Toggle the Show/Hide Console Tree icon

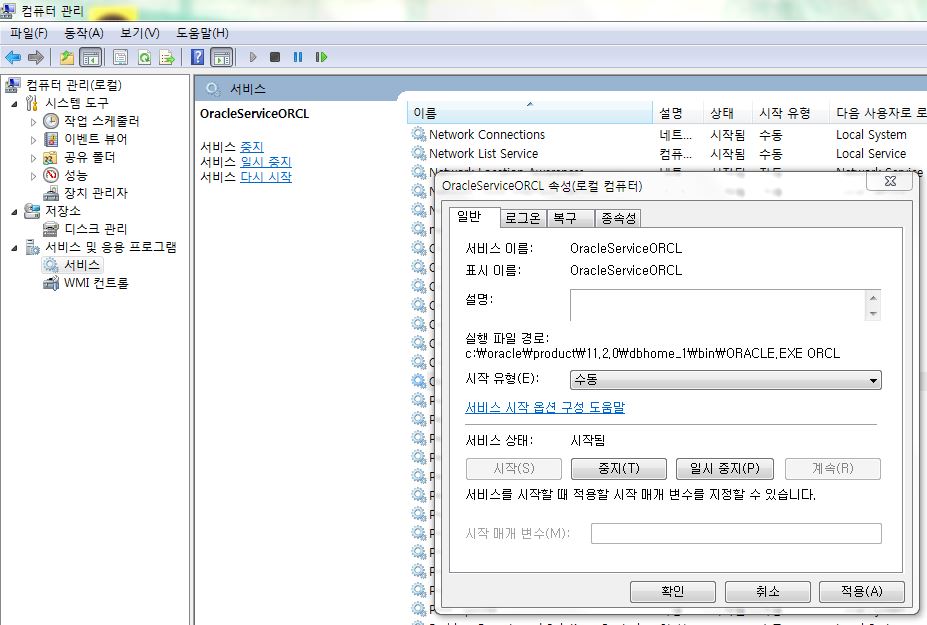[90, 57]
